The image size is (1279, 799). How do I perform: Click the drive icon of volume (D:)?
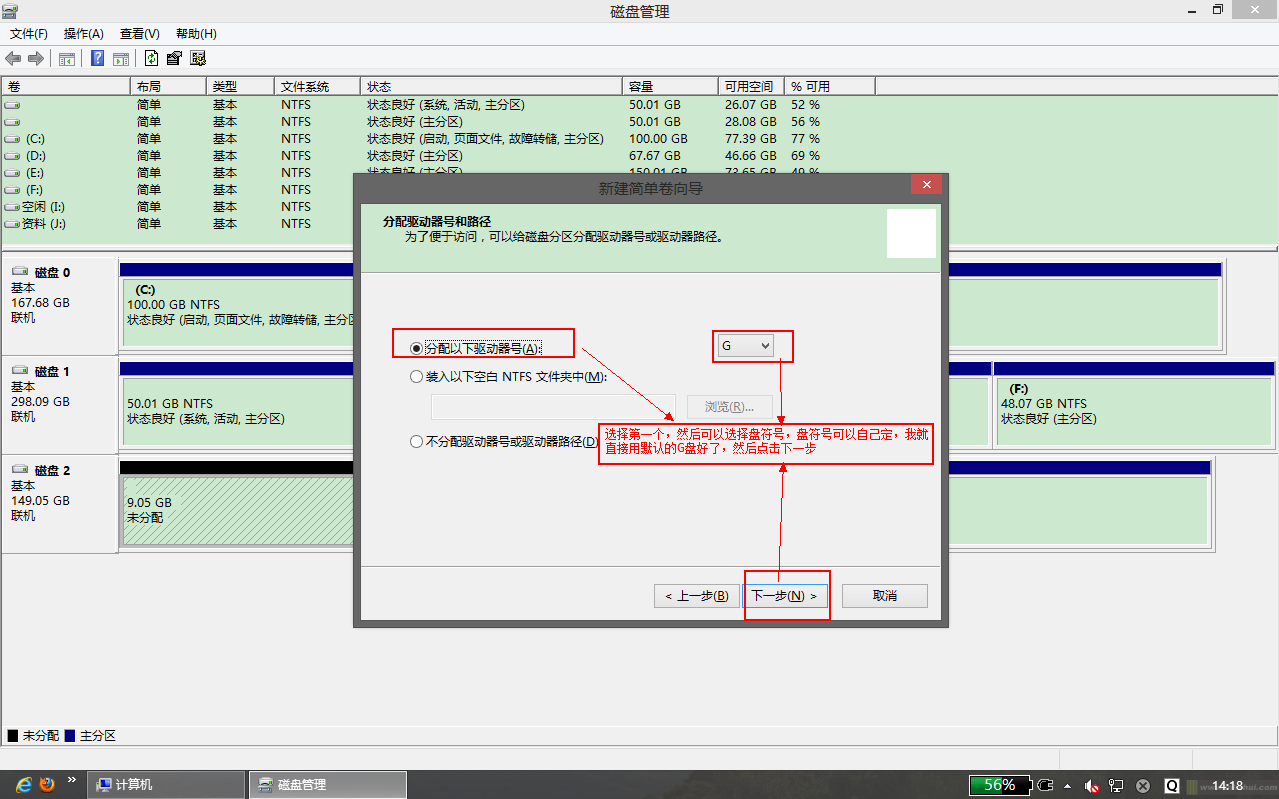(x=12, y=156)
